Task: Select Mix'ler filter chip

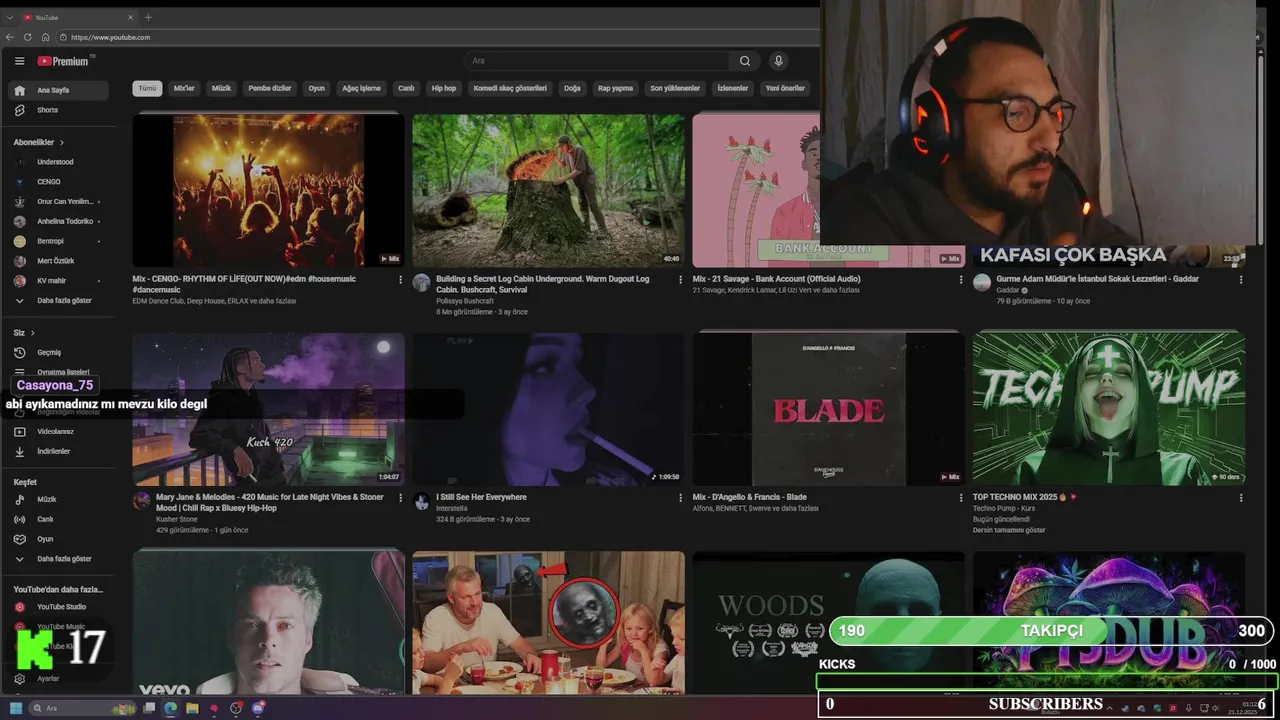Action: point(184,88)
